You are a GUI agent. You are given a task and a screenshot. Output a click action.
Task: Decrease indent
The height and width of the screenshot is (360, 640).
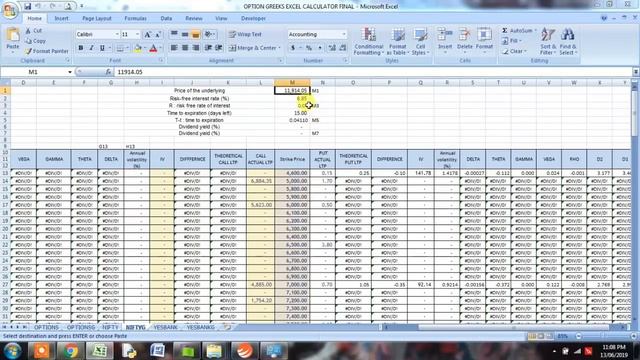208,48
